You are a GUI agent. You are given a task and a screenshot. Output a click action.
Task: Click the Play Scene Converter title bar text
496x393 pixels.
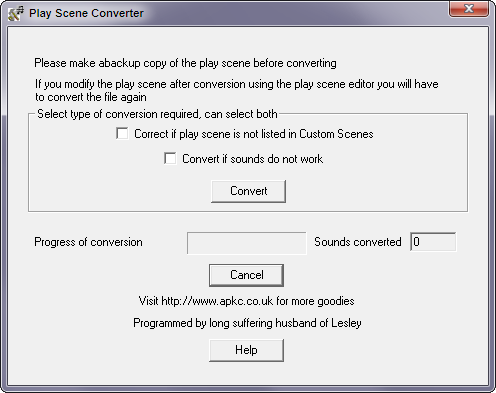tap(86, 13)
